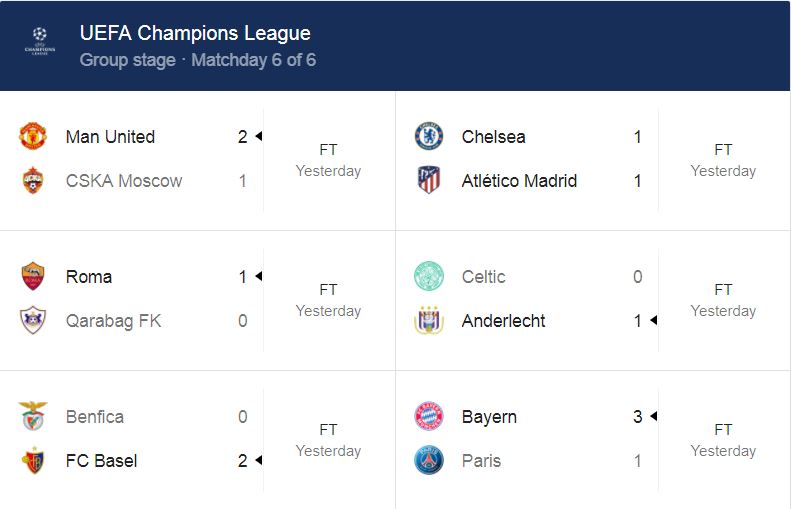Image resolution: width=791 pixels, height=509 pixels.
Task: Click the FC Basel crest
Action: tap(33, 461)
